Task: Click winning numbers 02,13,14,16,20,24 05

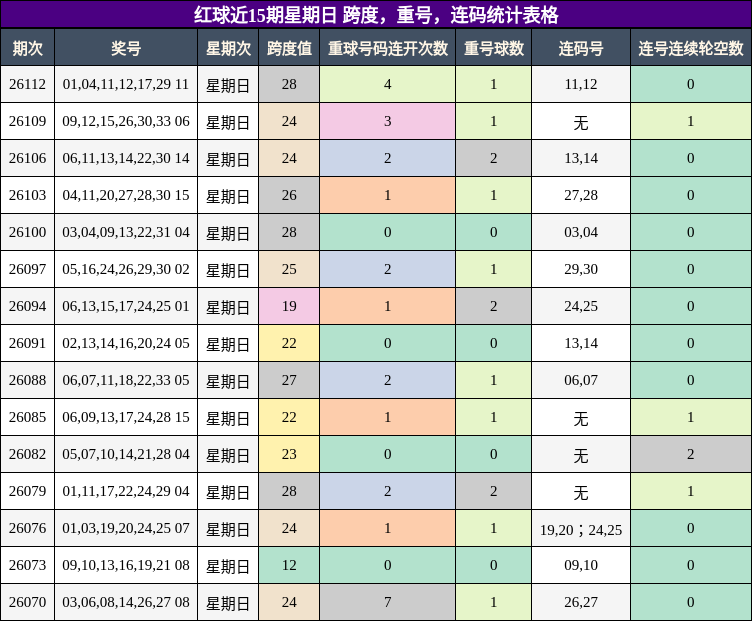Action: point(126,343)
